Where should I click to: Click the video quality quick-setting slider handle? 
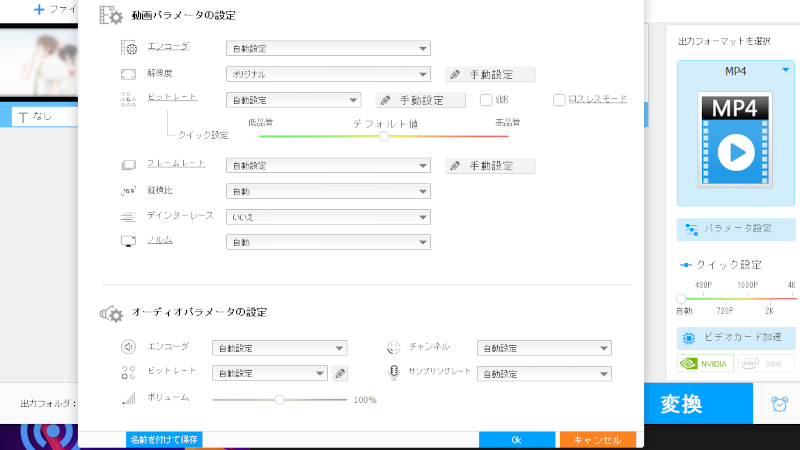coord(383,136)
